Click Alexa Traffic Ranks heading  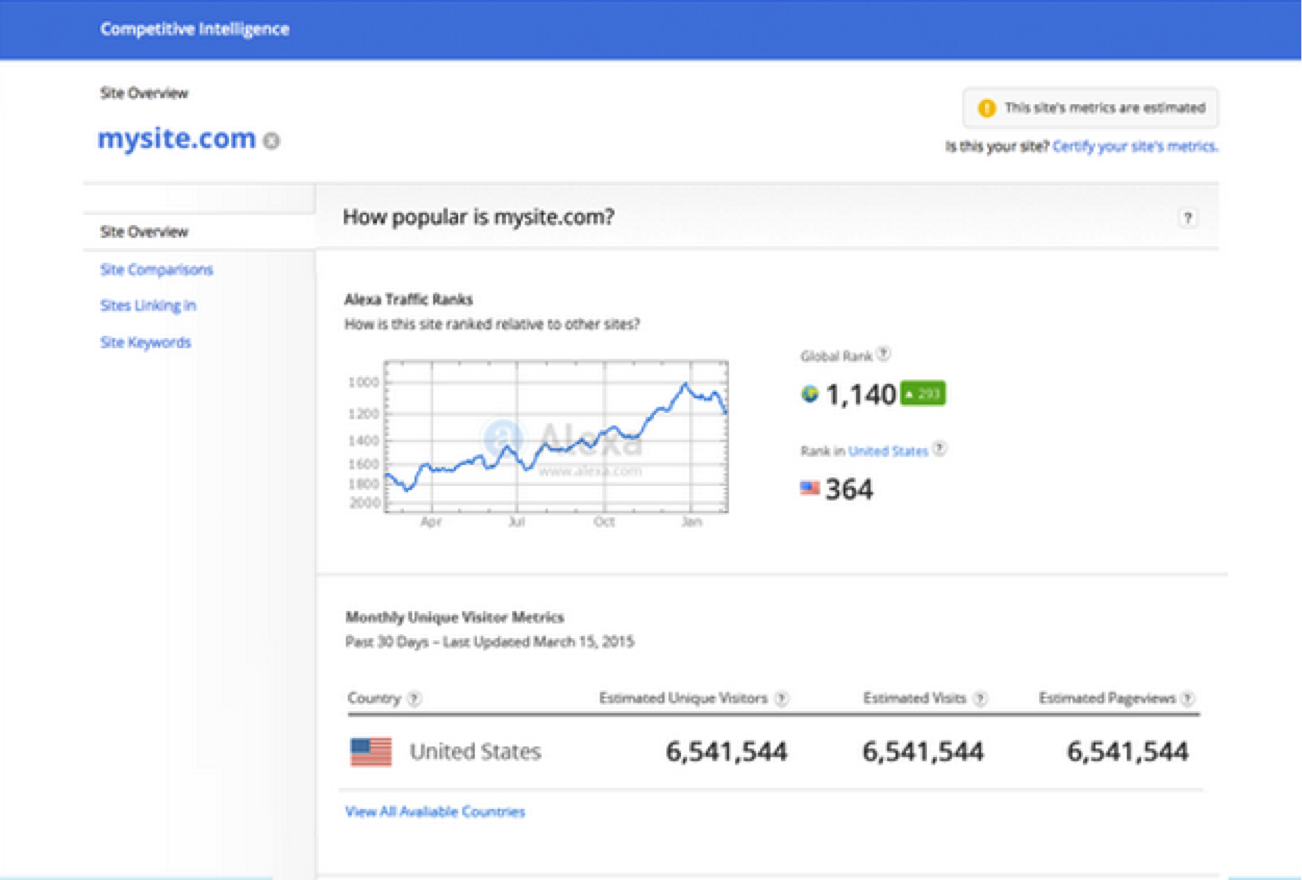(x=408, y=299)
